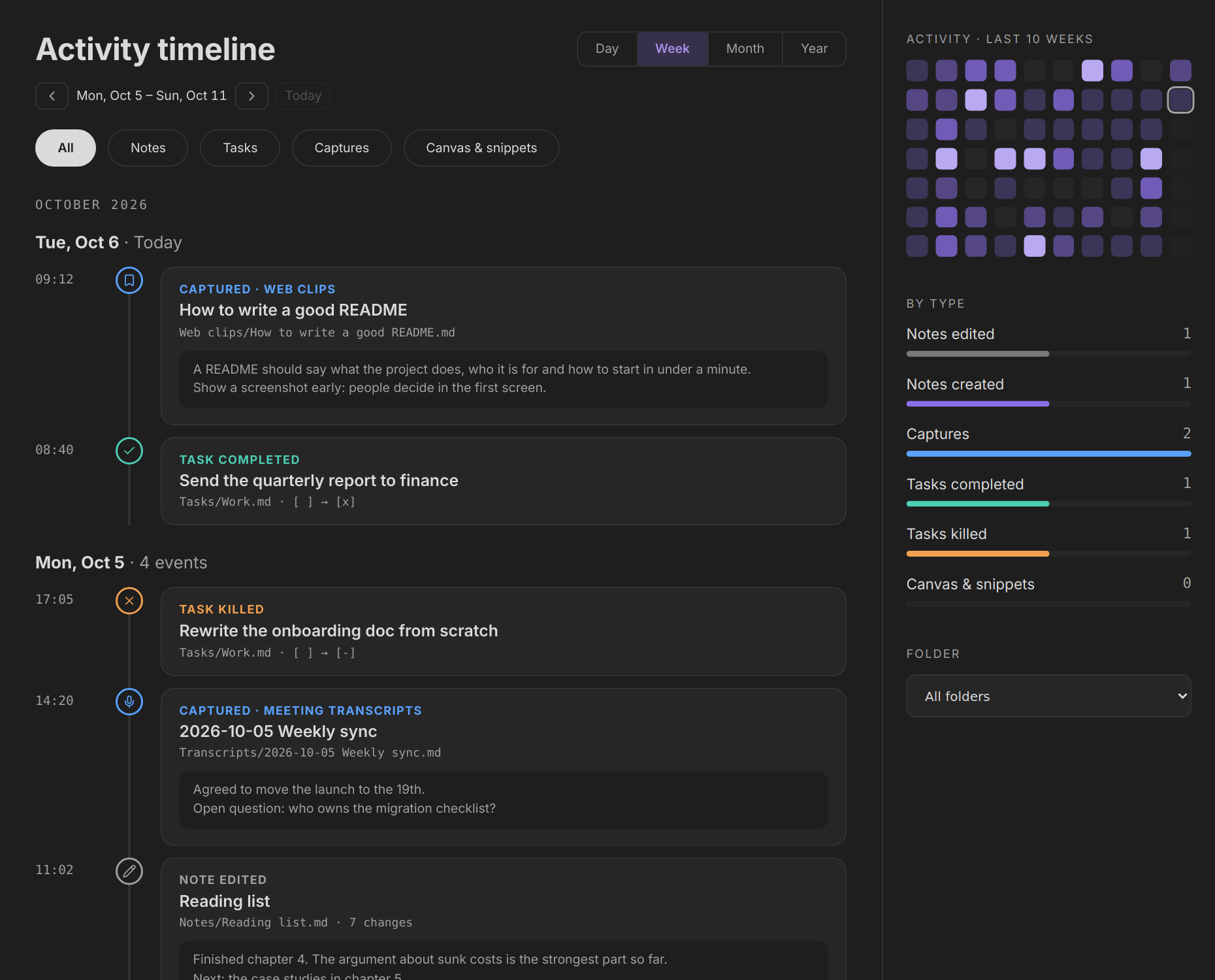Screen dimensions: 1215x980
Task: Open the Reading list note
Action: (x=503, y=919)
